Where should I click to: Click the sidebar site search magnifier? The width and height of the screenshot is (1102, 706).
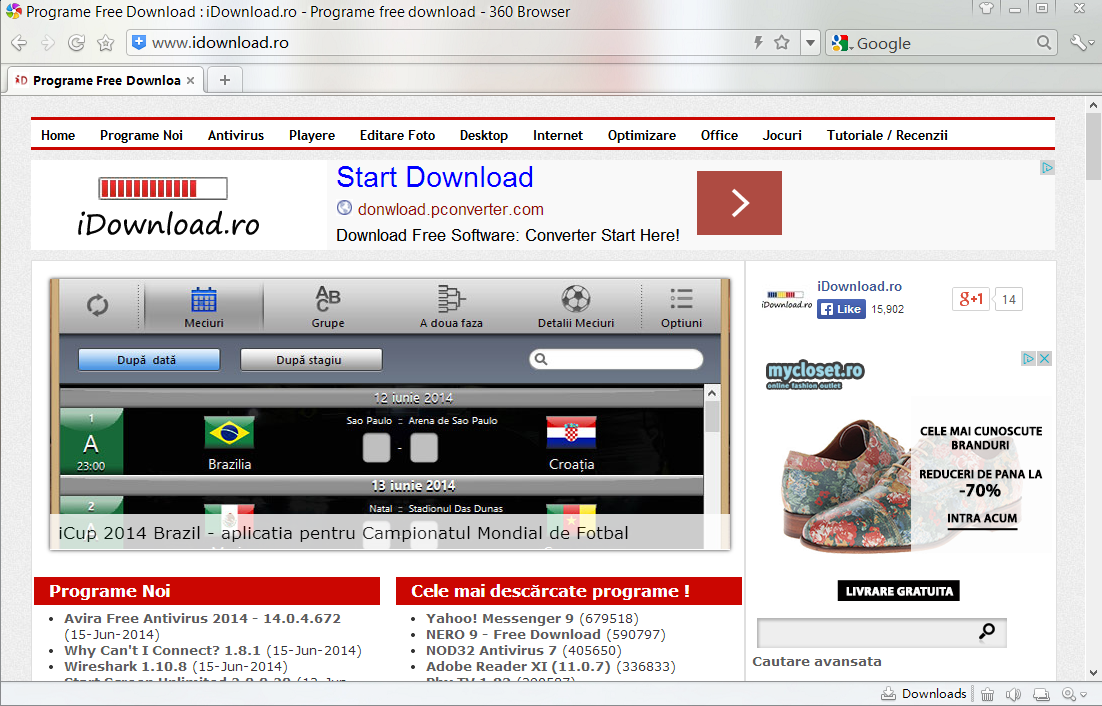pyautogui.click(x=987, y=632)
